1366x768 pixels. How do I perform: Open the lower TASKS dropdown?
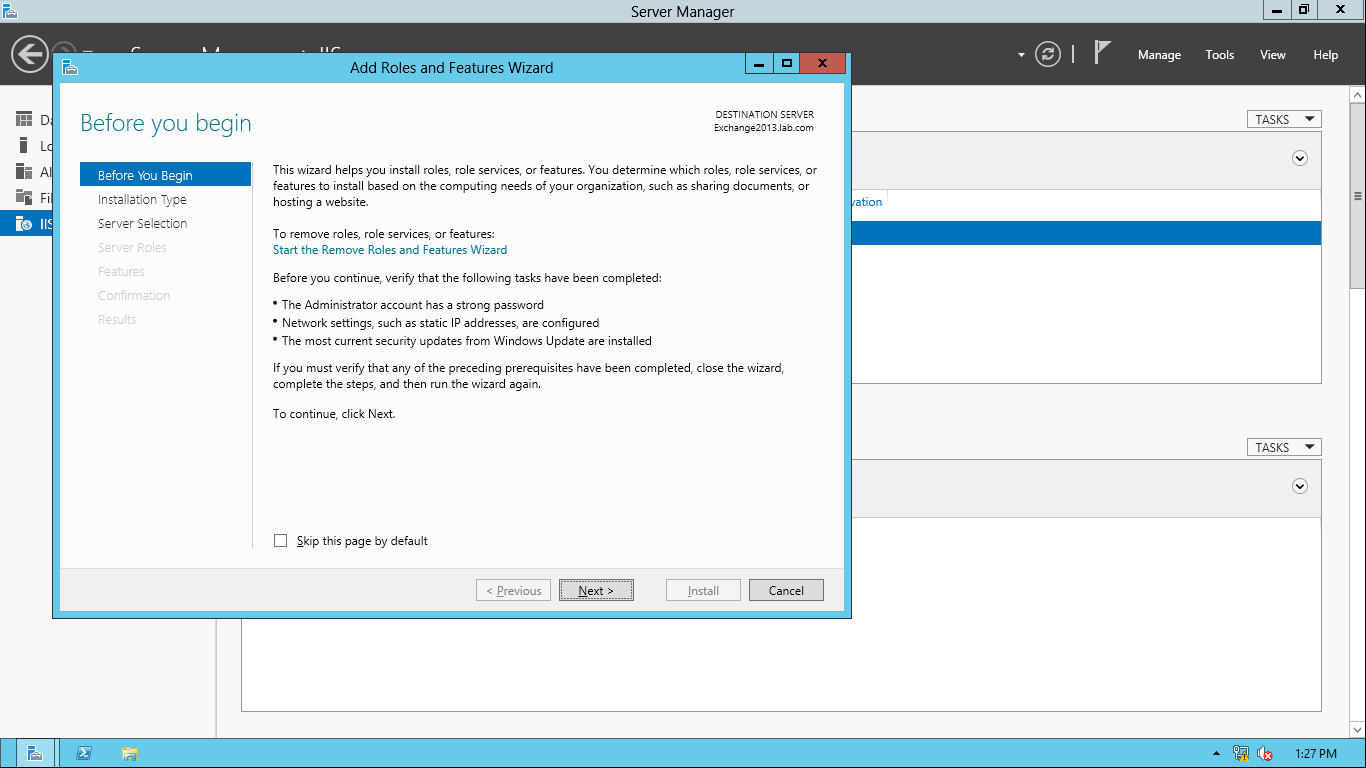(x=1284, y=447)
